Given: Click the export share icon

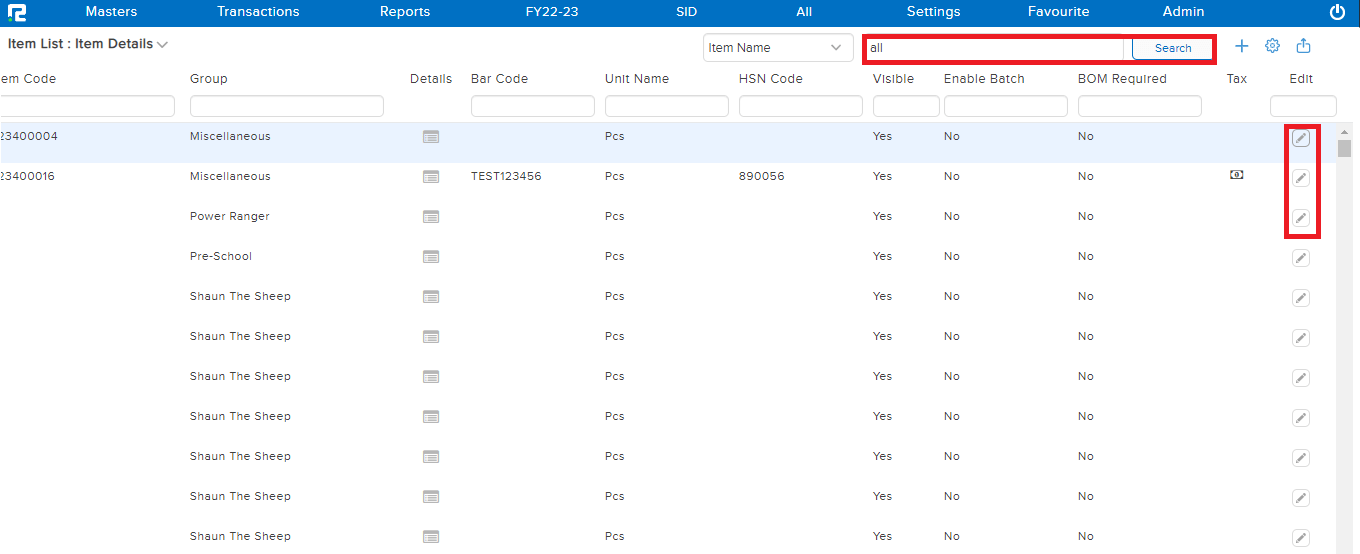Looking at the screenshot, I should pos(1303,46).
